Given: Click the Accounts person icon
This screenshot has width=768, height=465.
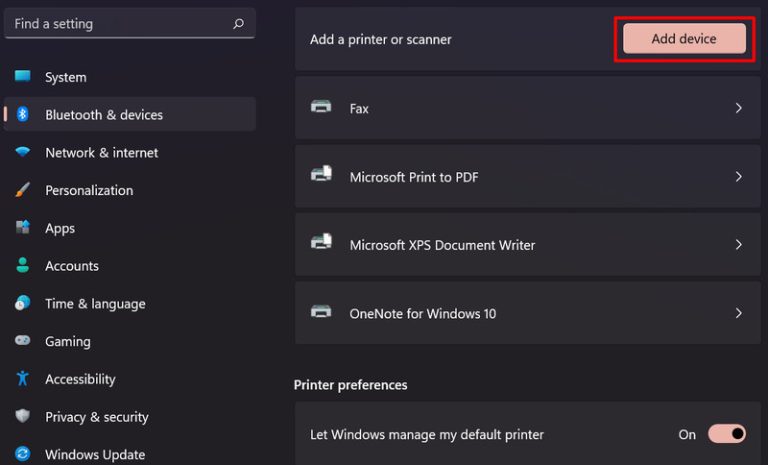Looking at the screenshot, I should [x=22, y=266].
